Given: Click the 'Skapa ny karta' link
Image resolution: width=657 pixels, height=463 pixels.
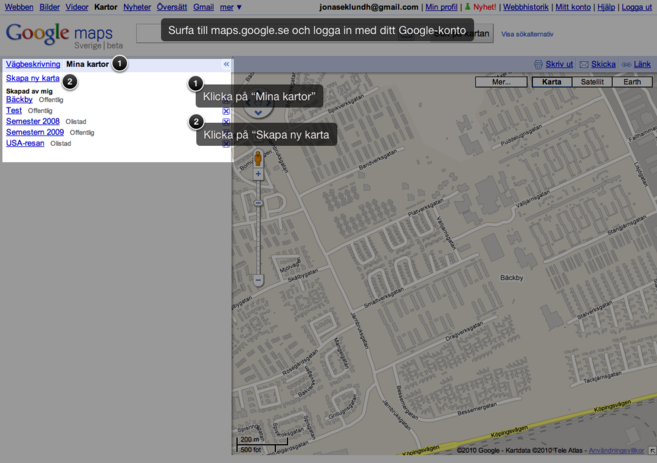Looking at the screenshot, I should tap(33, 78).
